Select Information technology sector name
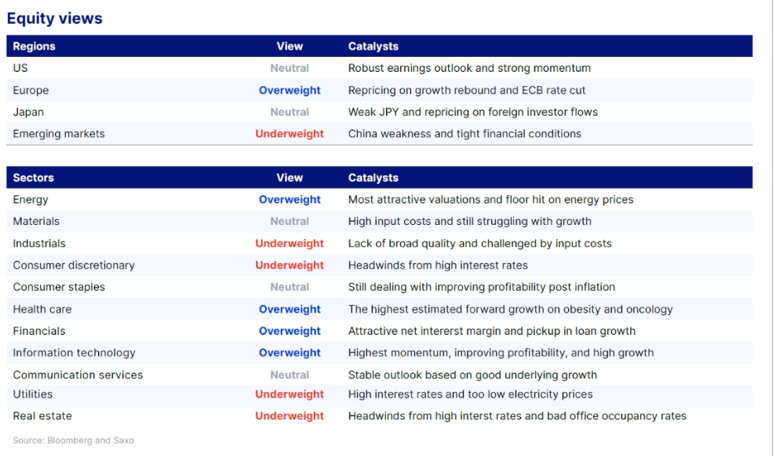This screenshot has height=456, width=774. click(74, 353)
